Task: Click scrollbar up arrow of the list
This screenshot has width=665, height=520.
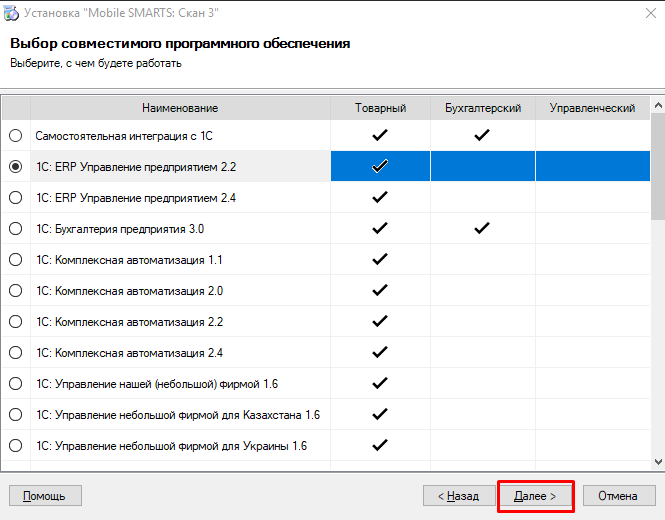Action: click(x=658, y=106)
